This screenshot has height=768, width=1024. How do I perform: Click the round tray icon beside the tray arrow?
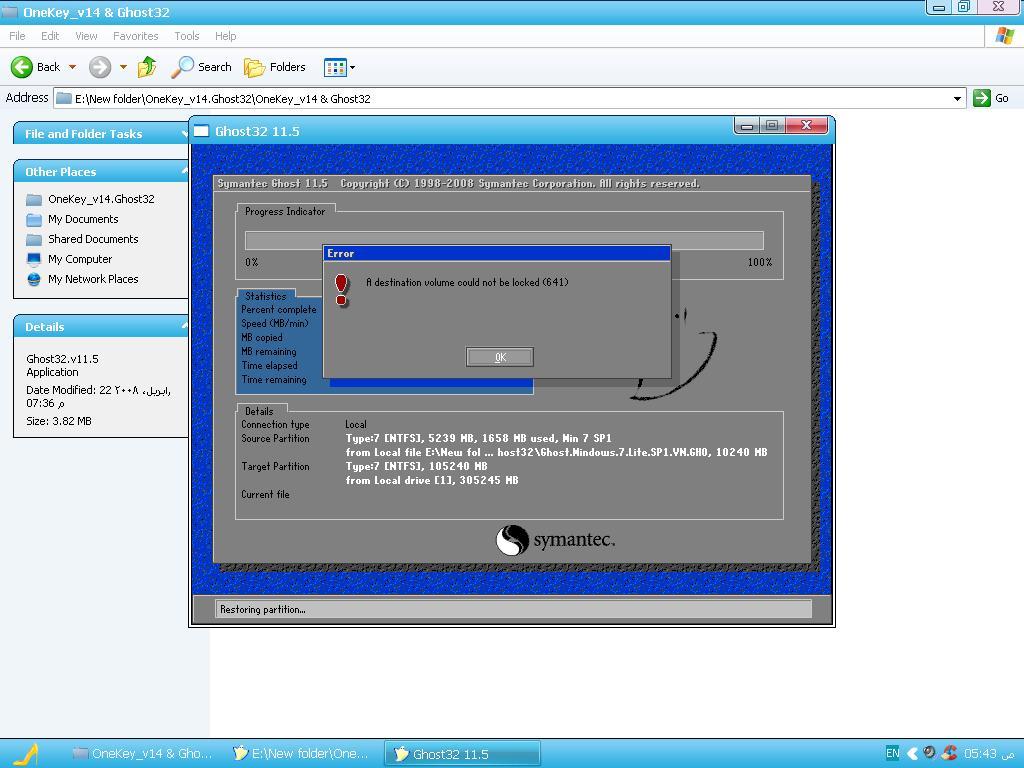929,753
